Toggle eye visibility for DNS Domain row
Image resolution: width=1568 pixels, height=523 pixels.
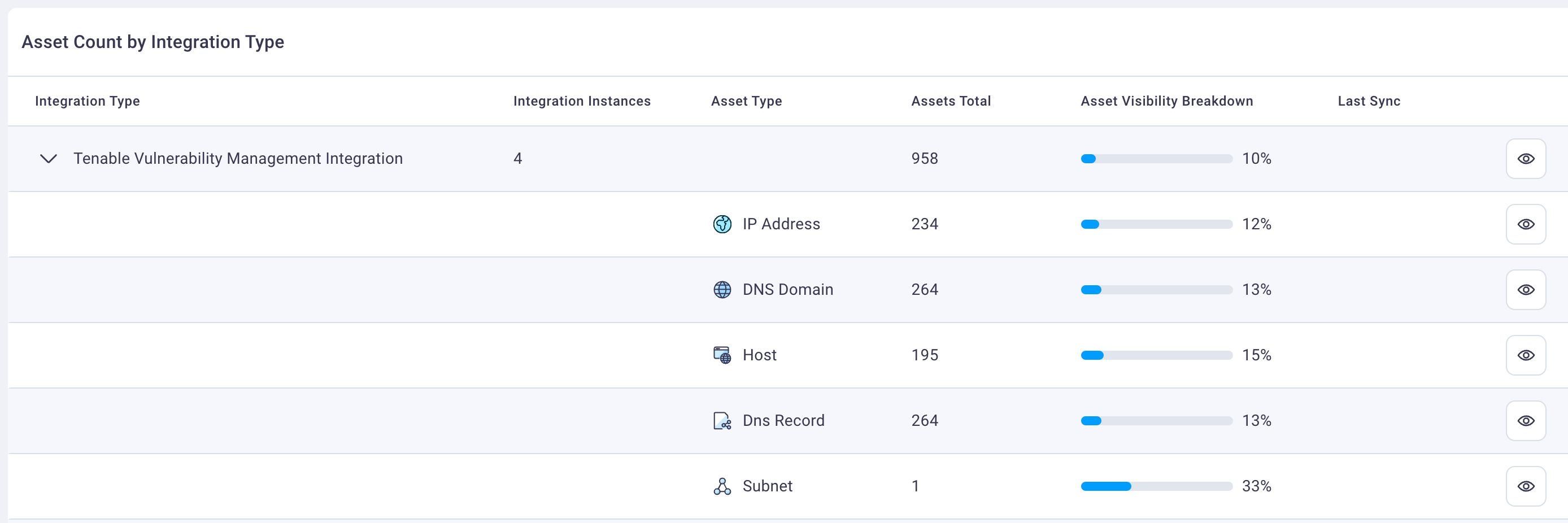[x=1526, y=290]
